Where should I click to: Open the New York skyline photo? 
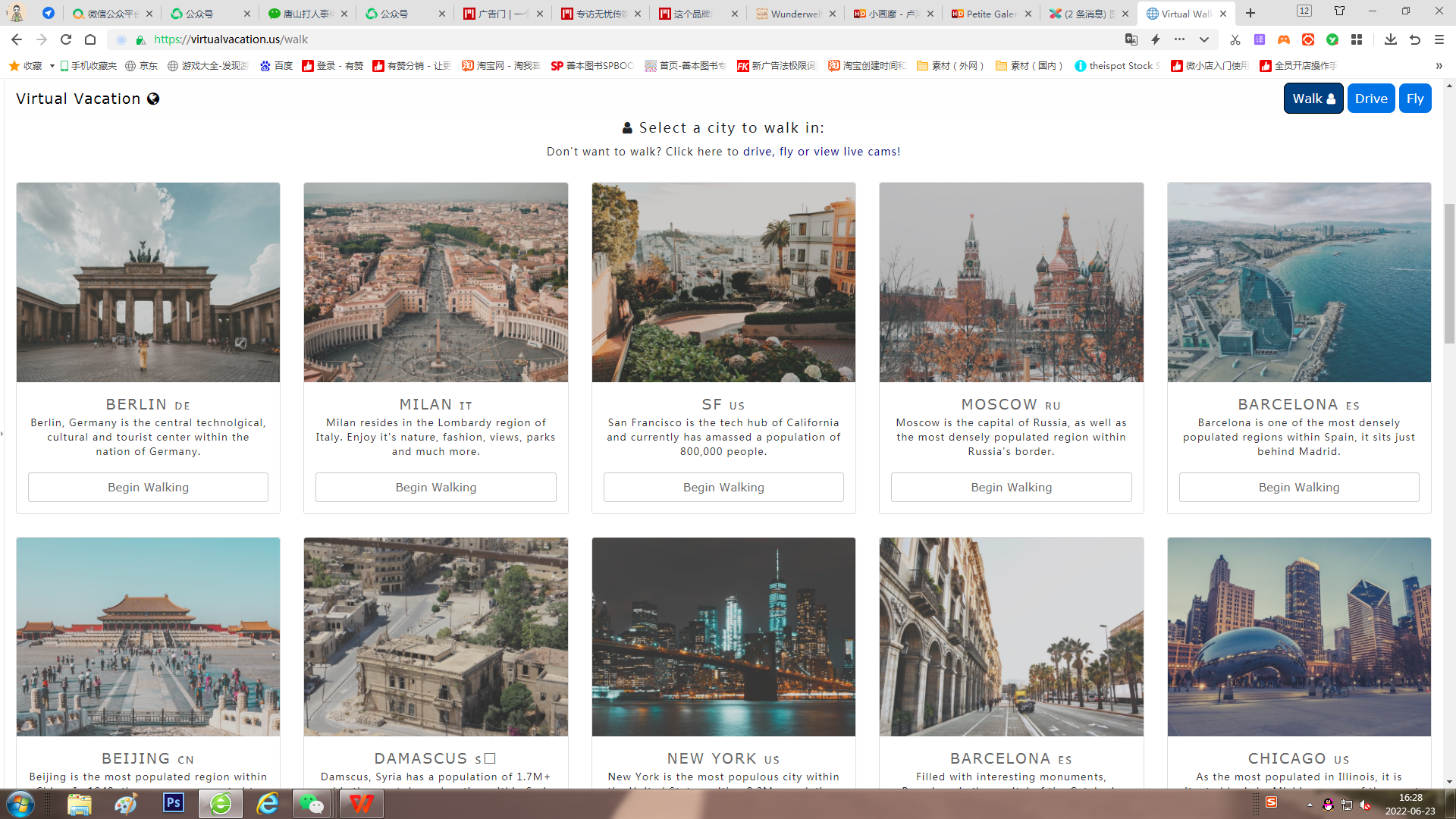click(723, 637)
